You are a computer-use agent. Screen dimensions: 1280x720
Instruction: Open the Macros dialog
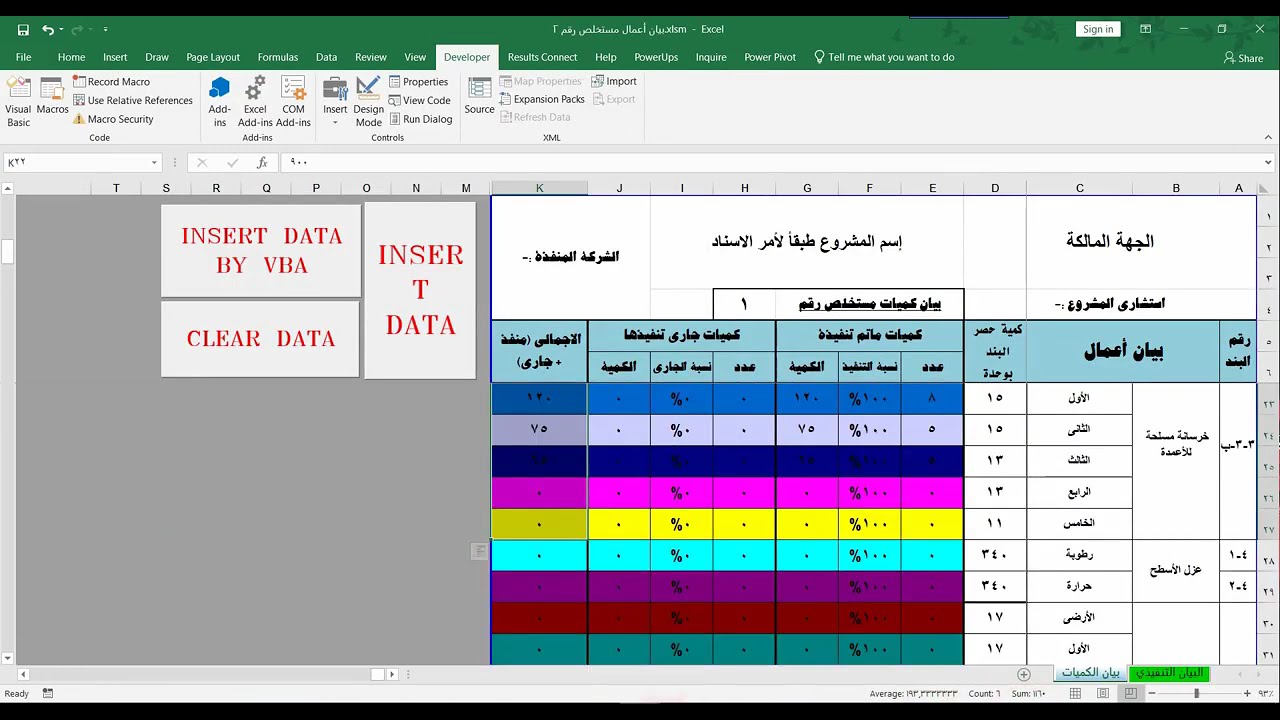(x=52, y=97)
